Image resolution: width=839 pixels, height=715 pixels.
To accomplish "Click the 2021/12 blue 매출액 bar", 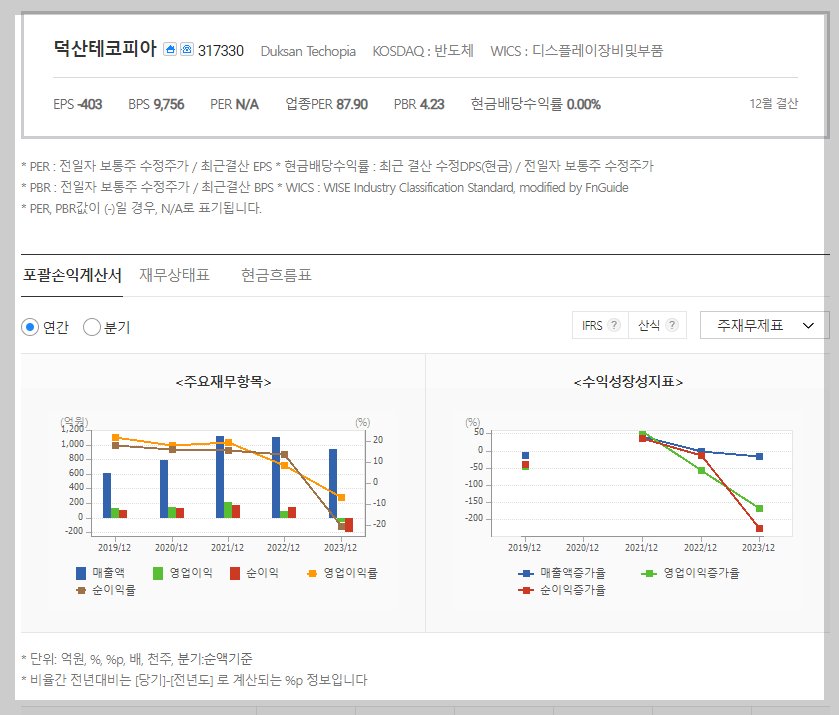I will [220, 477].
